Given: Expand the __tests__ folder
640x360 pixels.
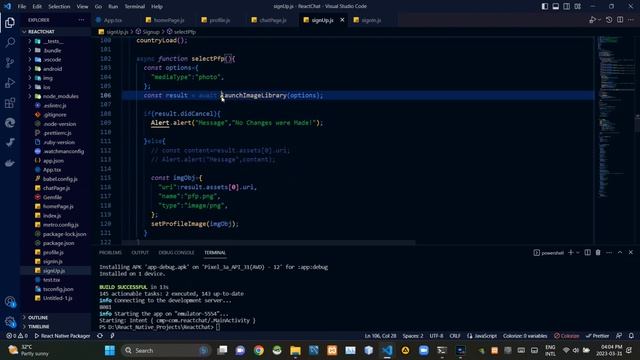Looking at the screenshot, I should pos(30,41).
